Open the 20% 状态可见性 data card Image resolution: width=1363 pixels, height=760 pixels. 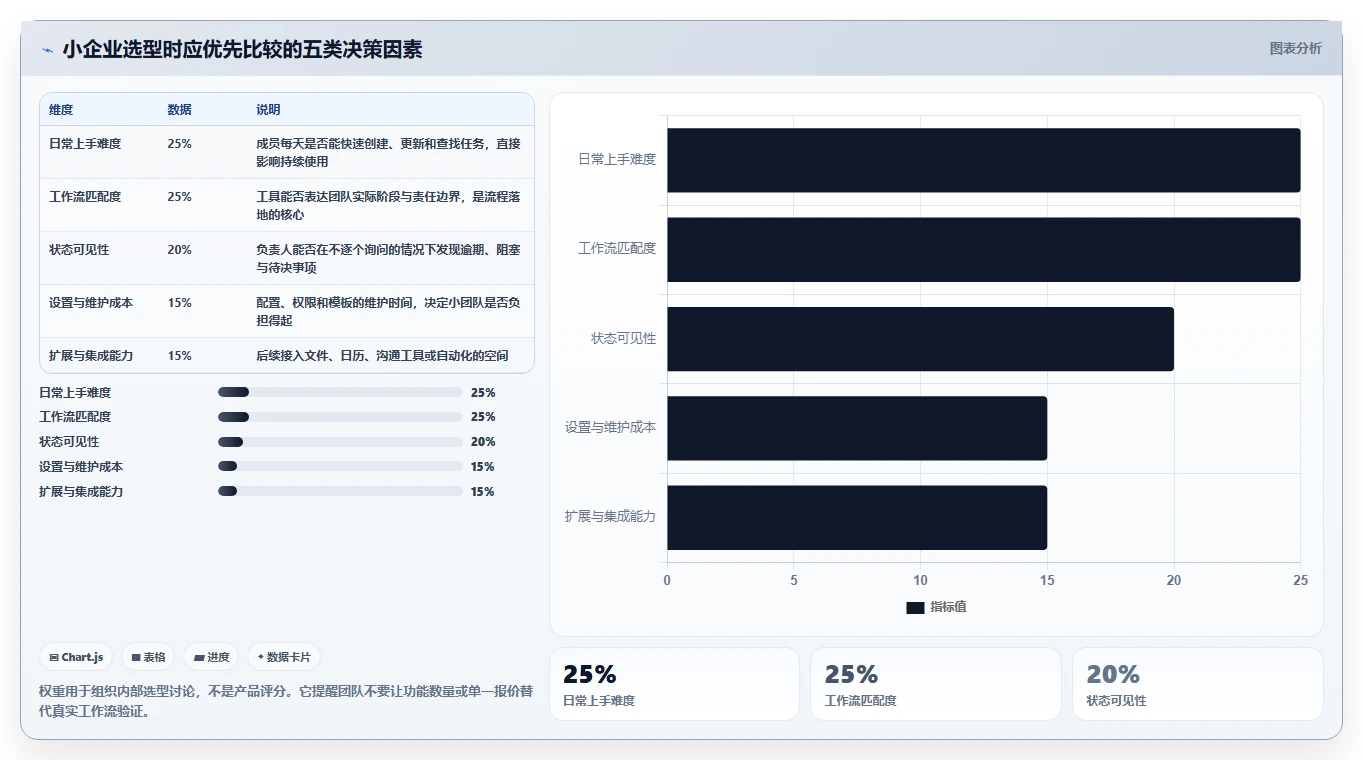pos(1198,684)
